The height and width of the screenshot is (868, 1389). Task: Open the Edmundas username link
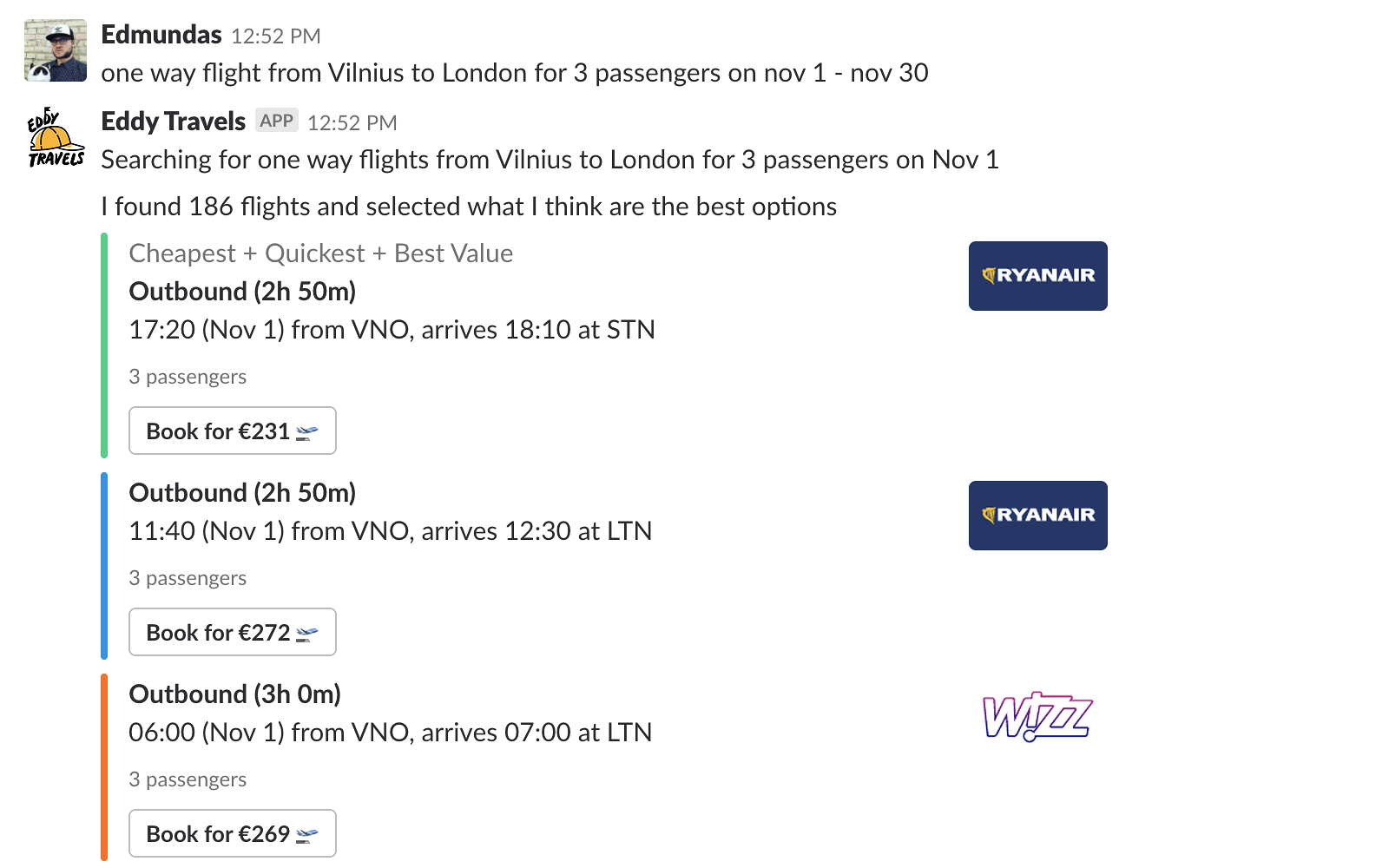pyautogui.click(x=161, y=34)
